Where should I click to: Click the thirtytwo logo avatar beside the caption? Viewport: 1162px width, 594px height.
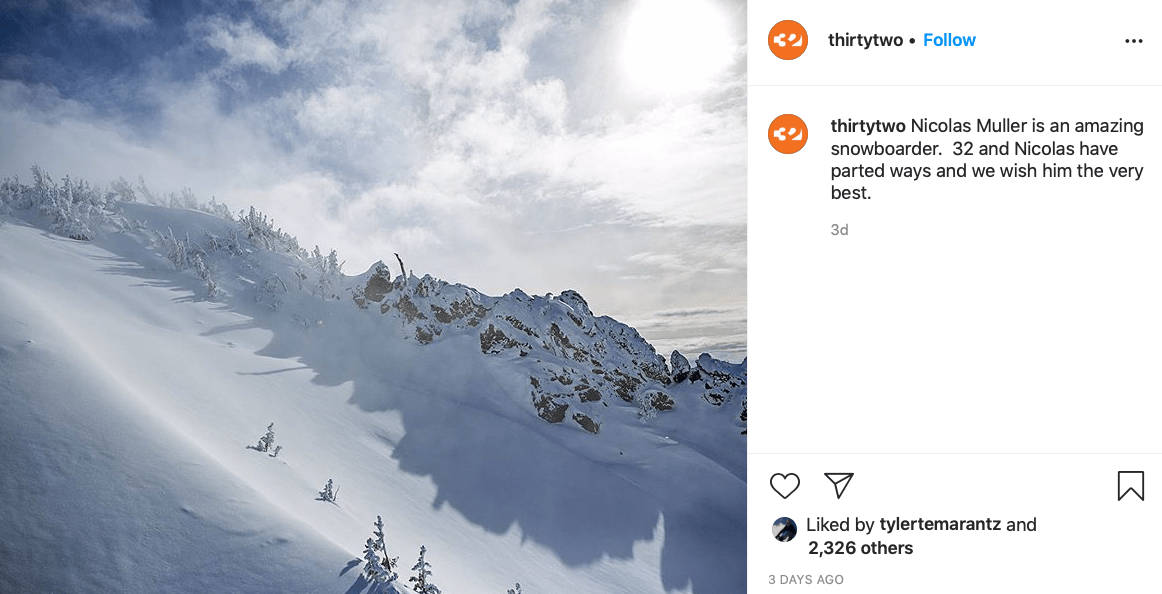click(x=788, y=134)
